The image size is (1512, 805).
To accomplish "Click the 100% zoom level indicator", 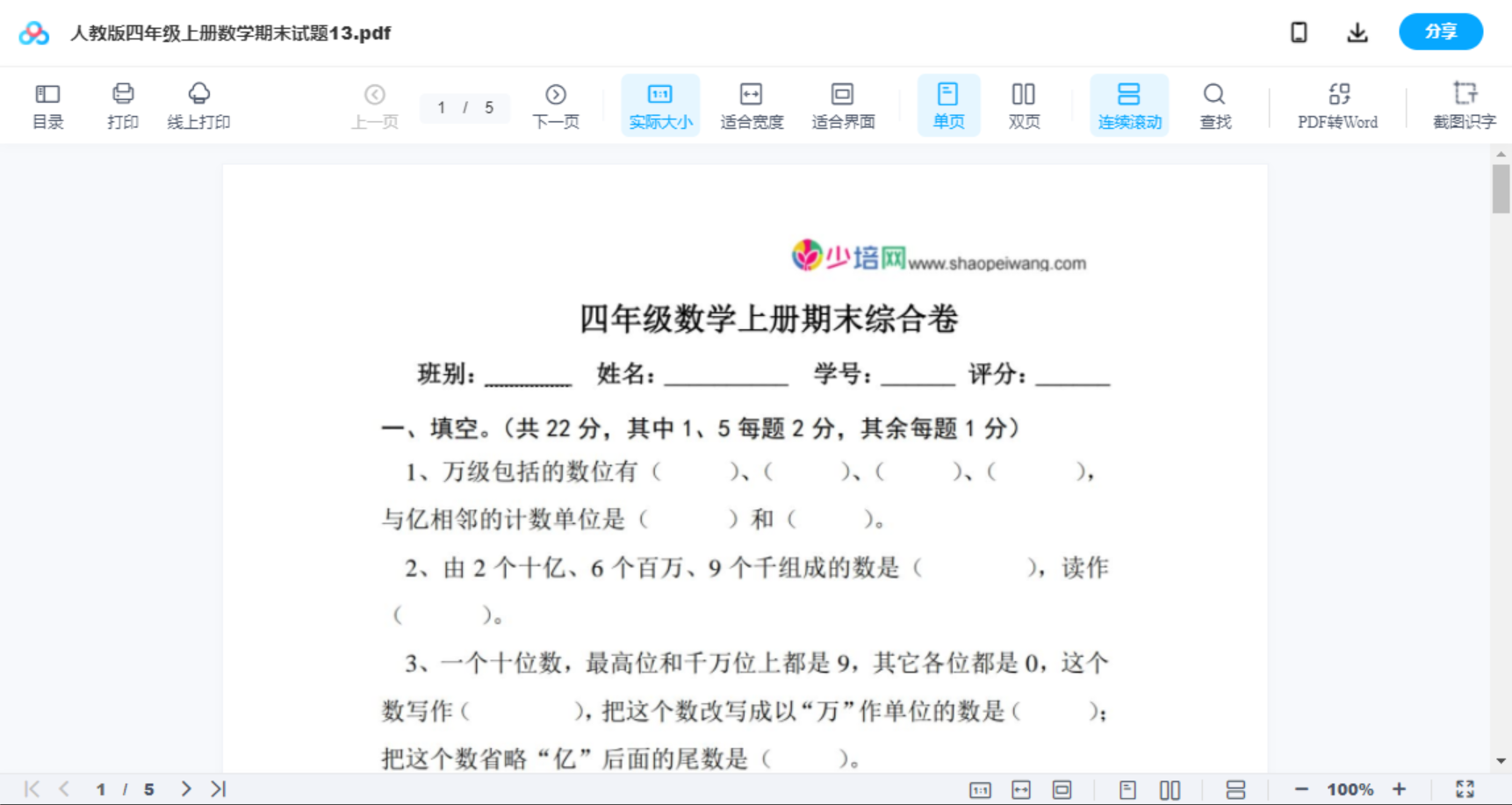I will pos(1350,788).
